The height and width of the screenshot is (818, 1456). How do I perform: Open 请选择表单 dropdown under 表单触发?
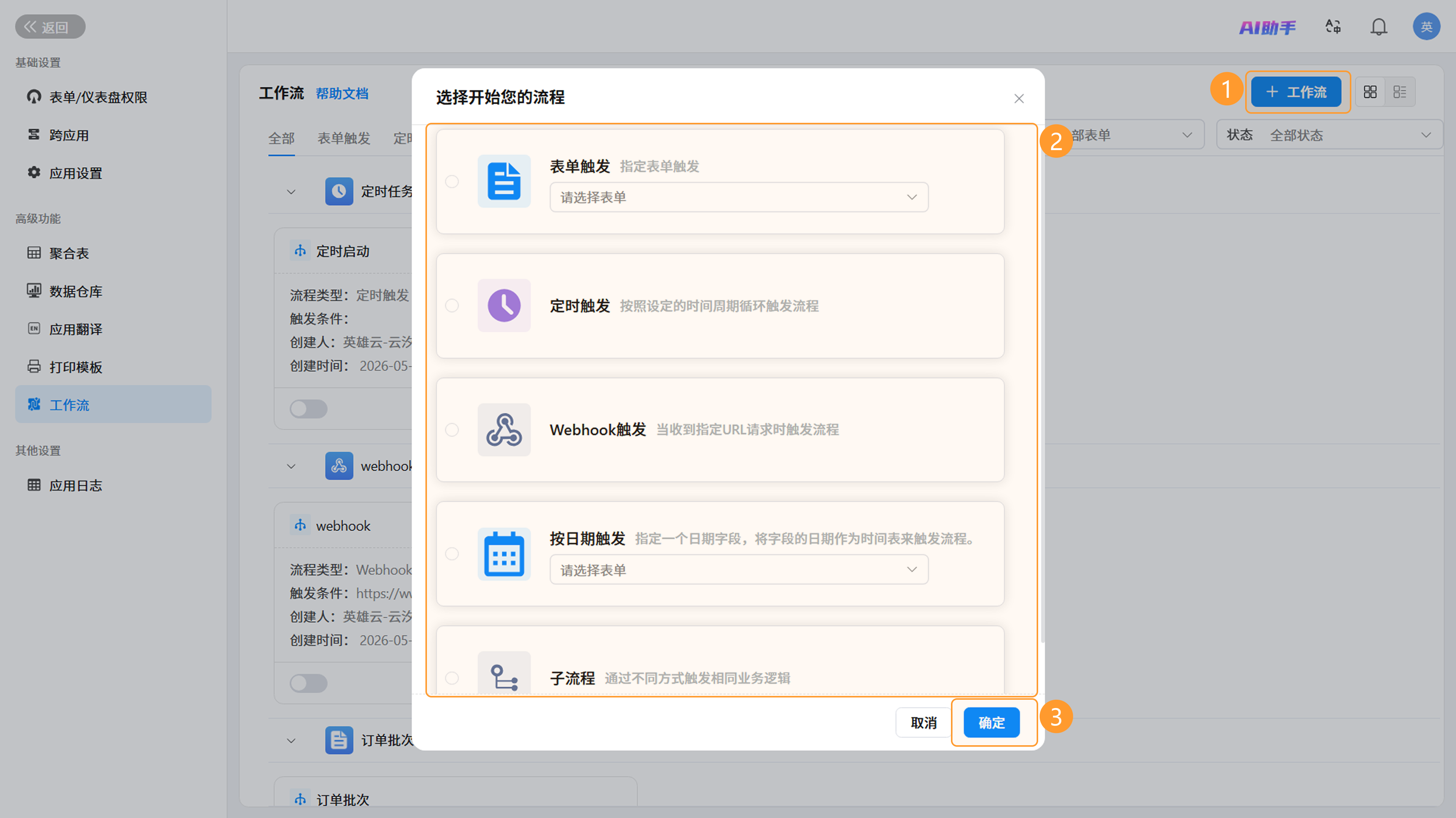tap(739, 197)
